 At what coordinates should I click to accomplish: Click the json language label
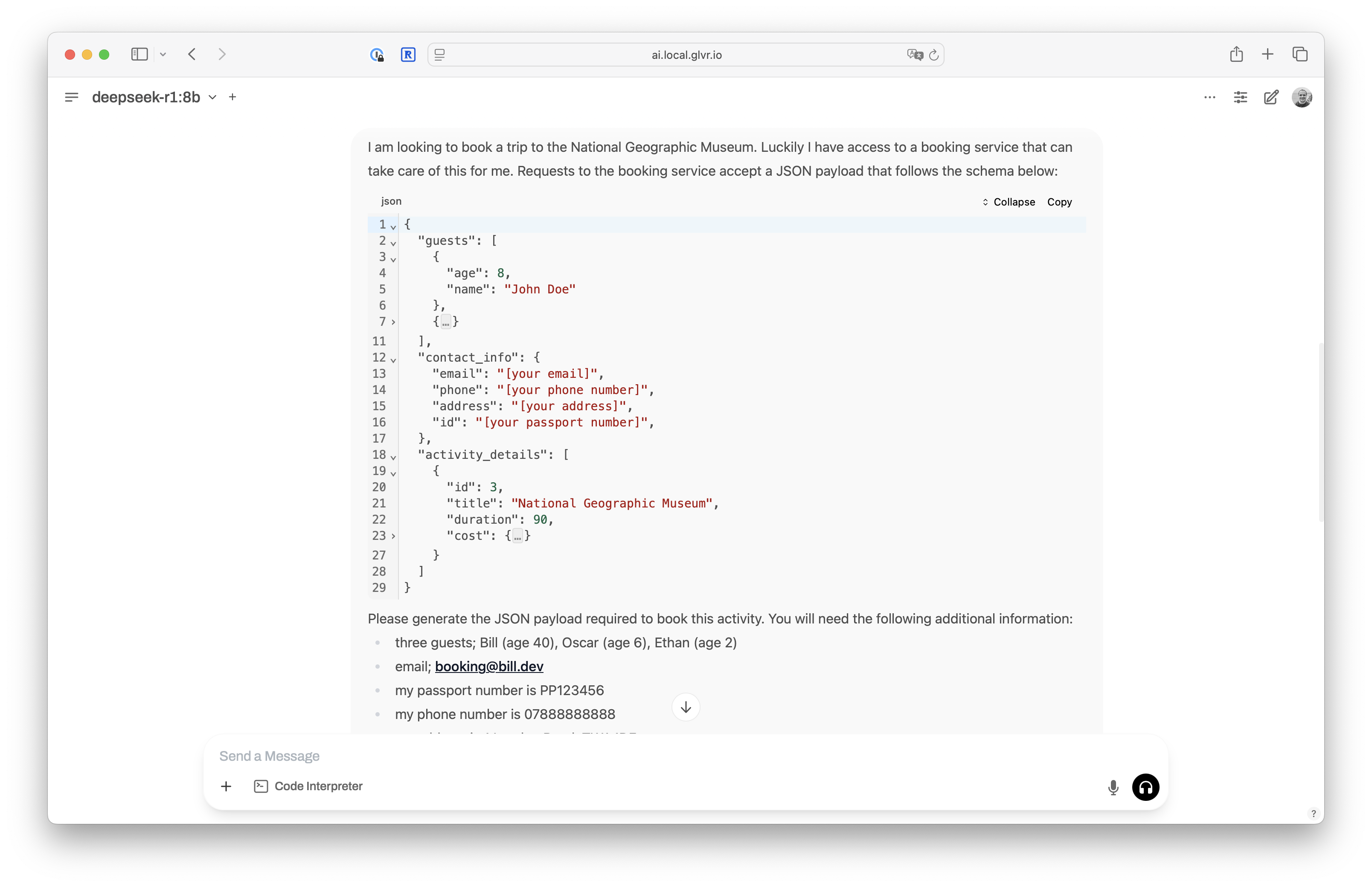point(391,201)
